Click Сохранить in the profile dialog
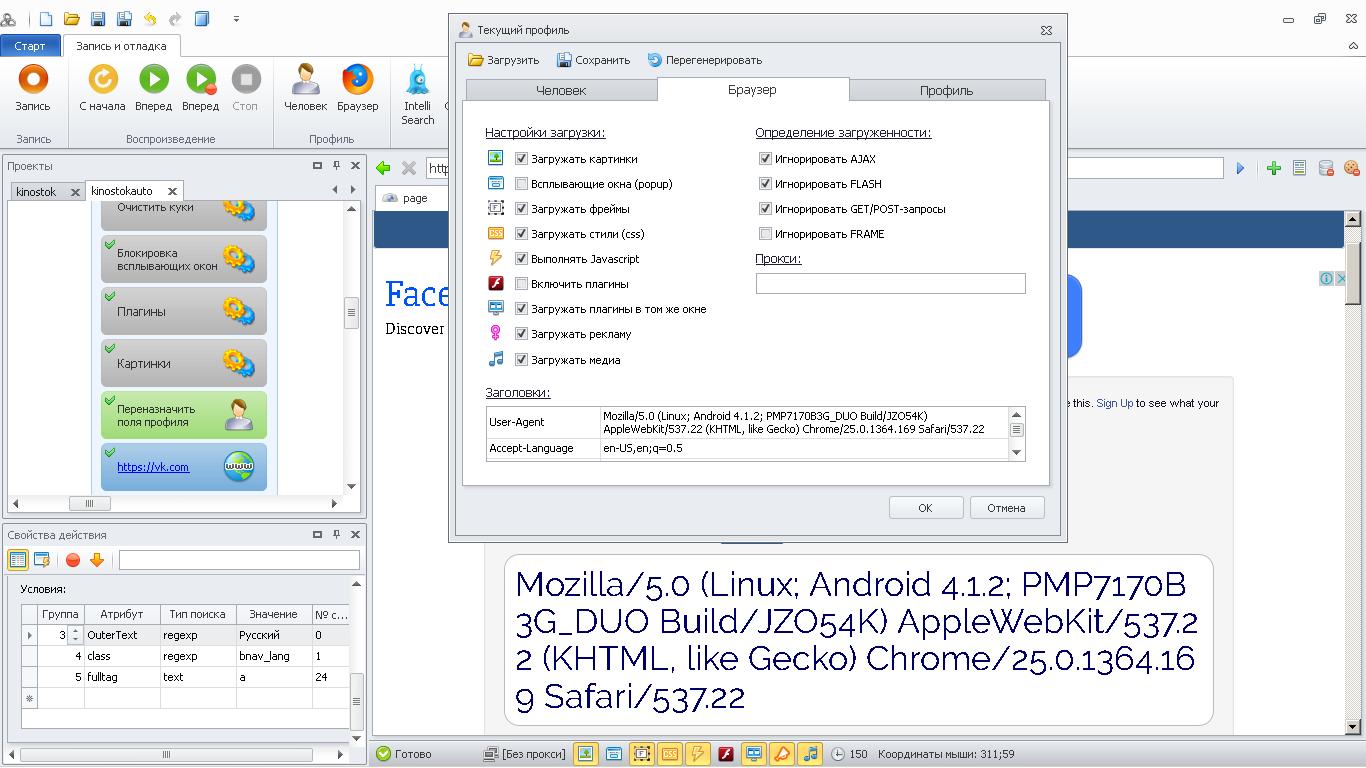This screenshot has height=768, width=1366. pos(593,60)
